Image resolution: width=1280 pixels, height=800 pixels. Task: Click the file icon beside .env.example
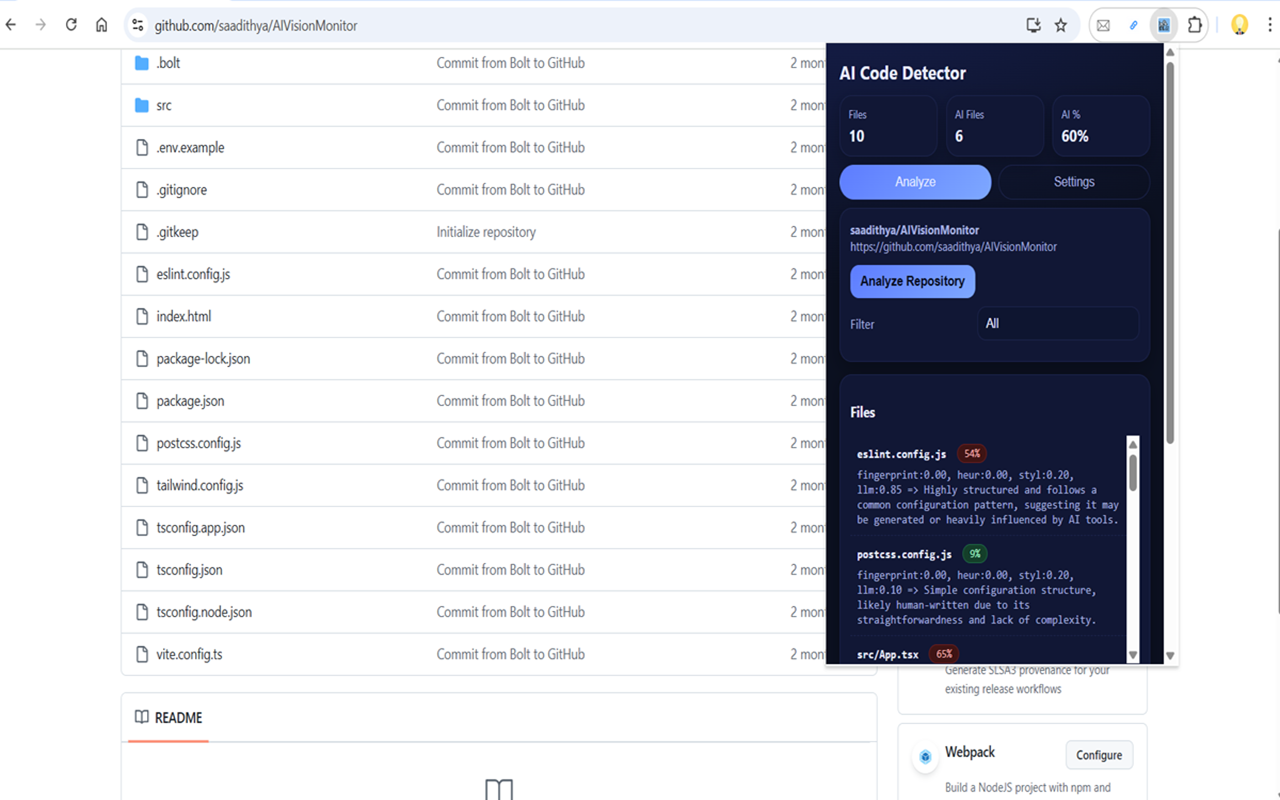tap(142, 147)
